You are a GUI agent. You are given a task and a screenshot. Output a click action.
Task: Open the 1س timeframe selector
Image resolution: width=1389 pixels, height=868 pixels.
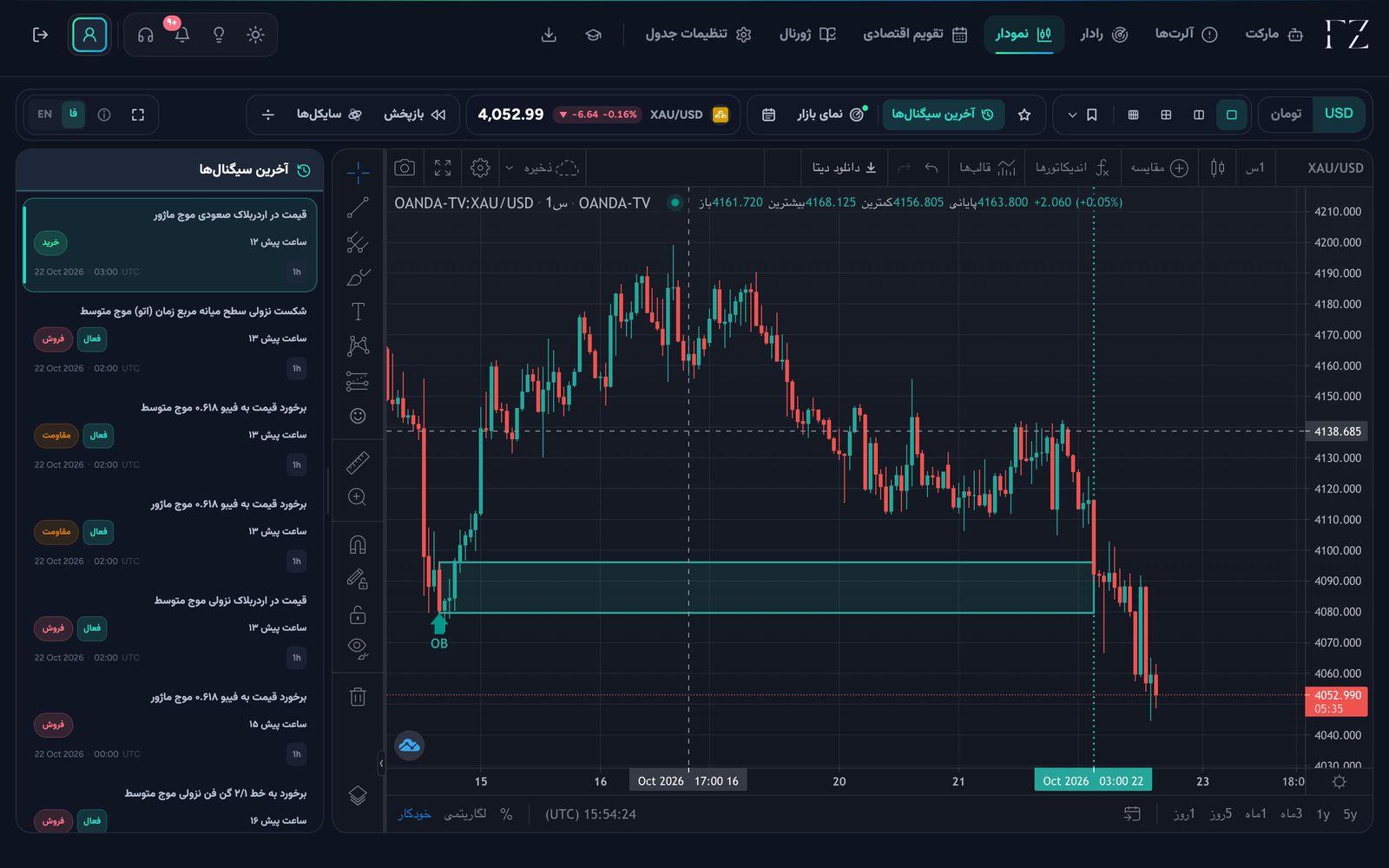point(1255,168)
